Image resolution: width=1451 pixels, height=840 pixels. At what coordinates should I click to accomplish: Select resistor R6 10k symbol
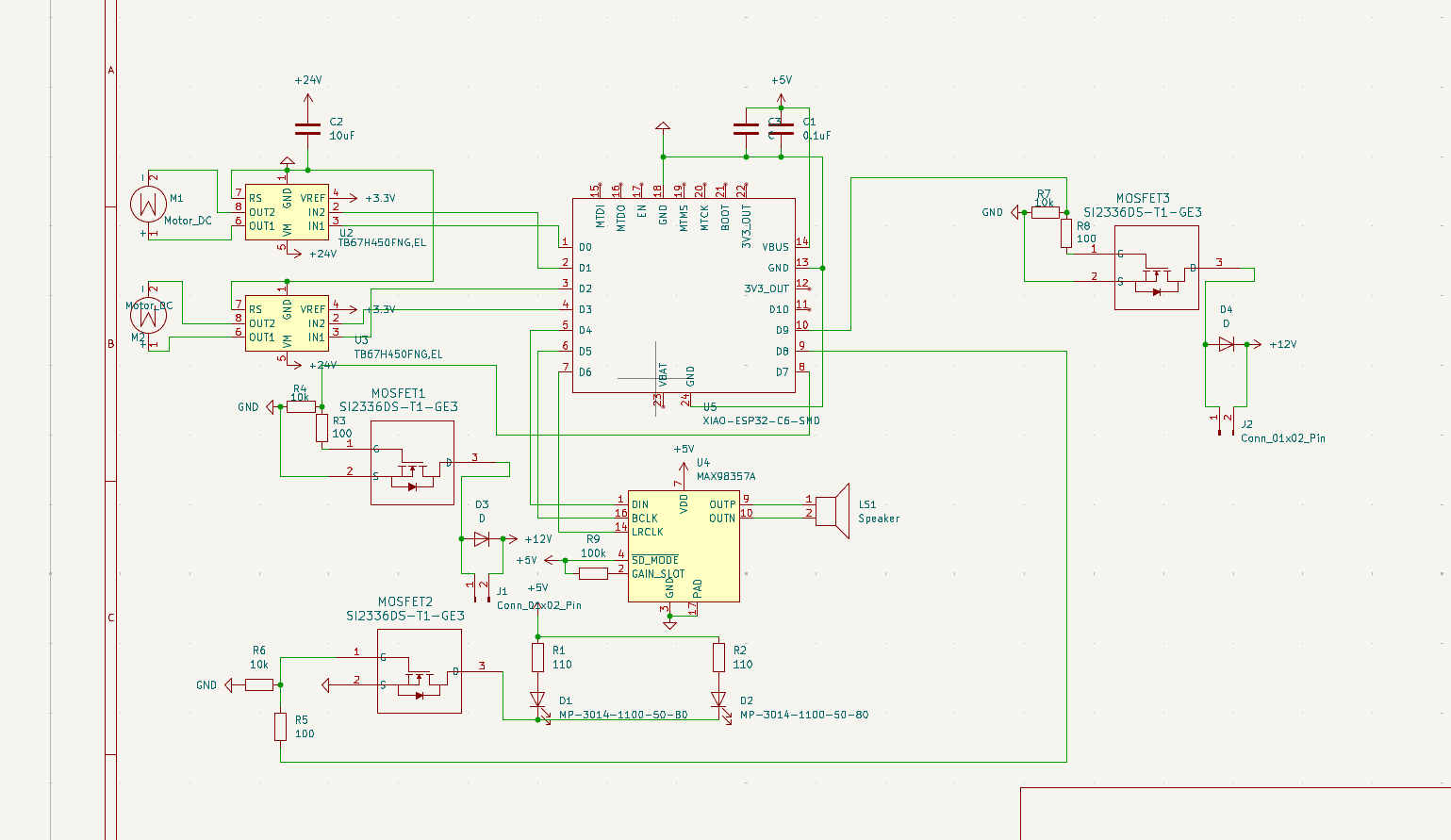pyautogui.click(x=259, y=685)
